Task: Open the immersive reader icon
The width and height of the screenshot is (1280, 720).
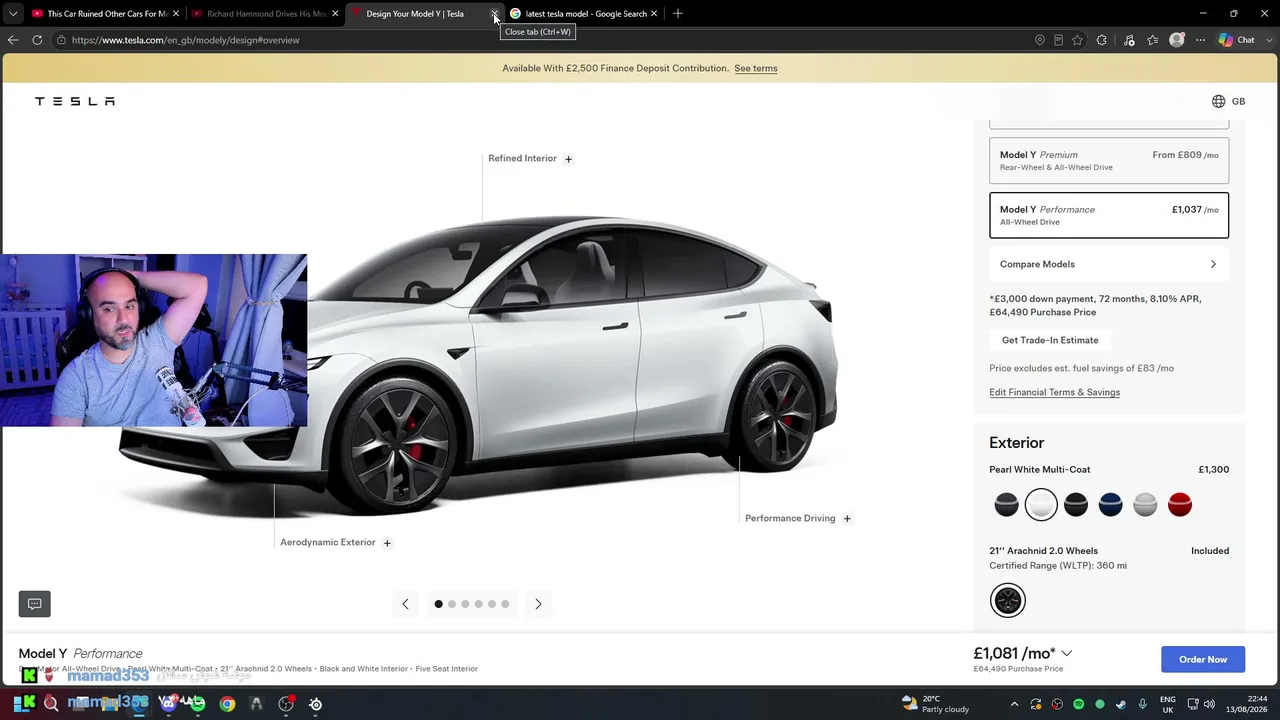Action: pyautogui.click(x=1059, y=40)
